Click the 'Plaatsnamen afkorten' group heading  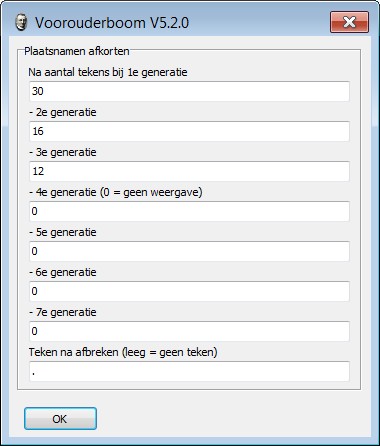click(x=77, y=51)
